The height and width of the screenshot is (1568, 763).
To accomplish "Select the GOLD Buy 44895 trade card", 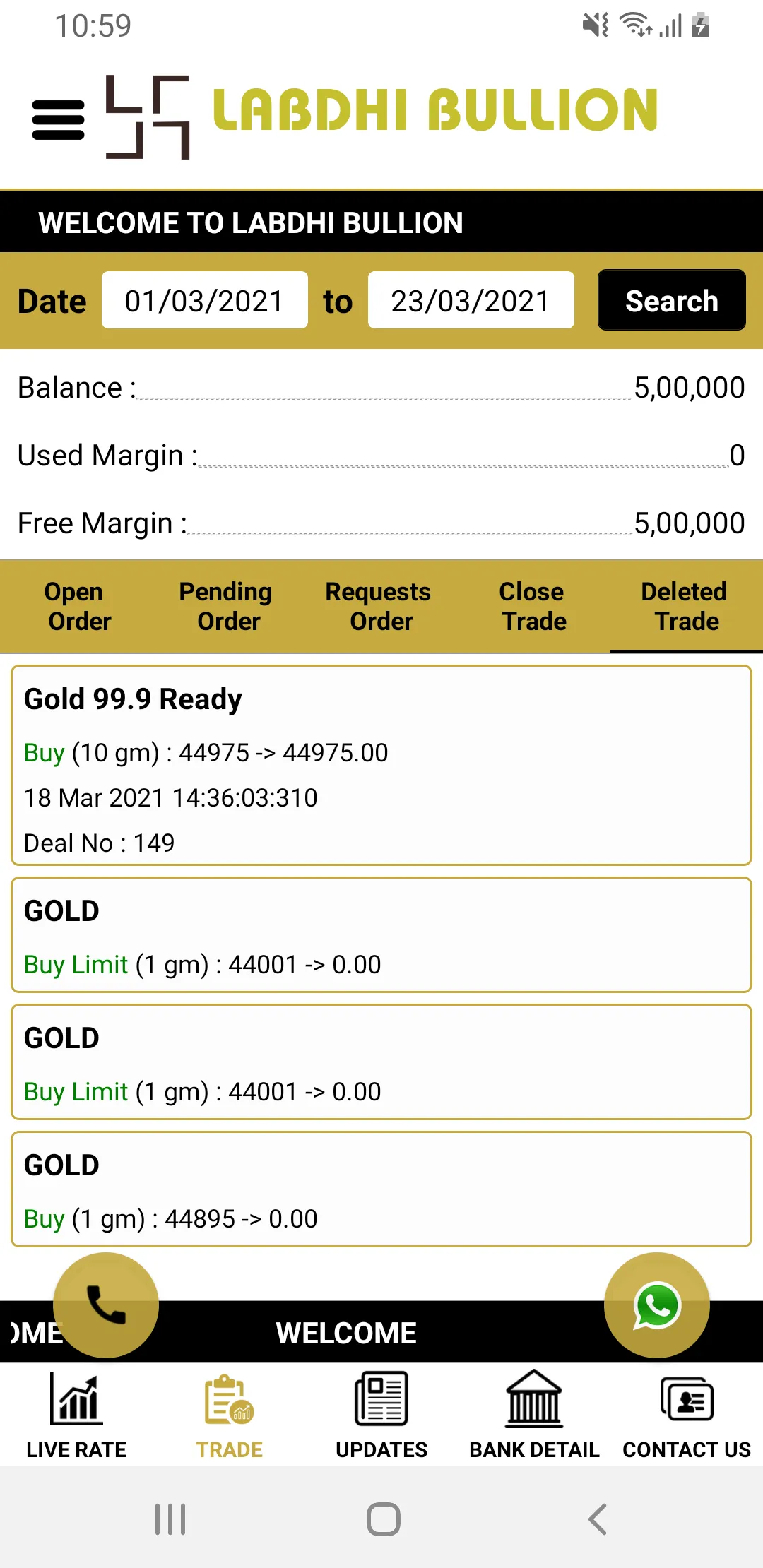I will point(381,1189).
